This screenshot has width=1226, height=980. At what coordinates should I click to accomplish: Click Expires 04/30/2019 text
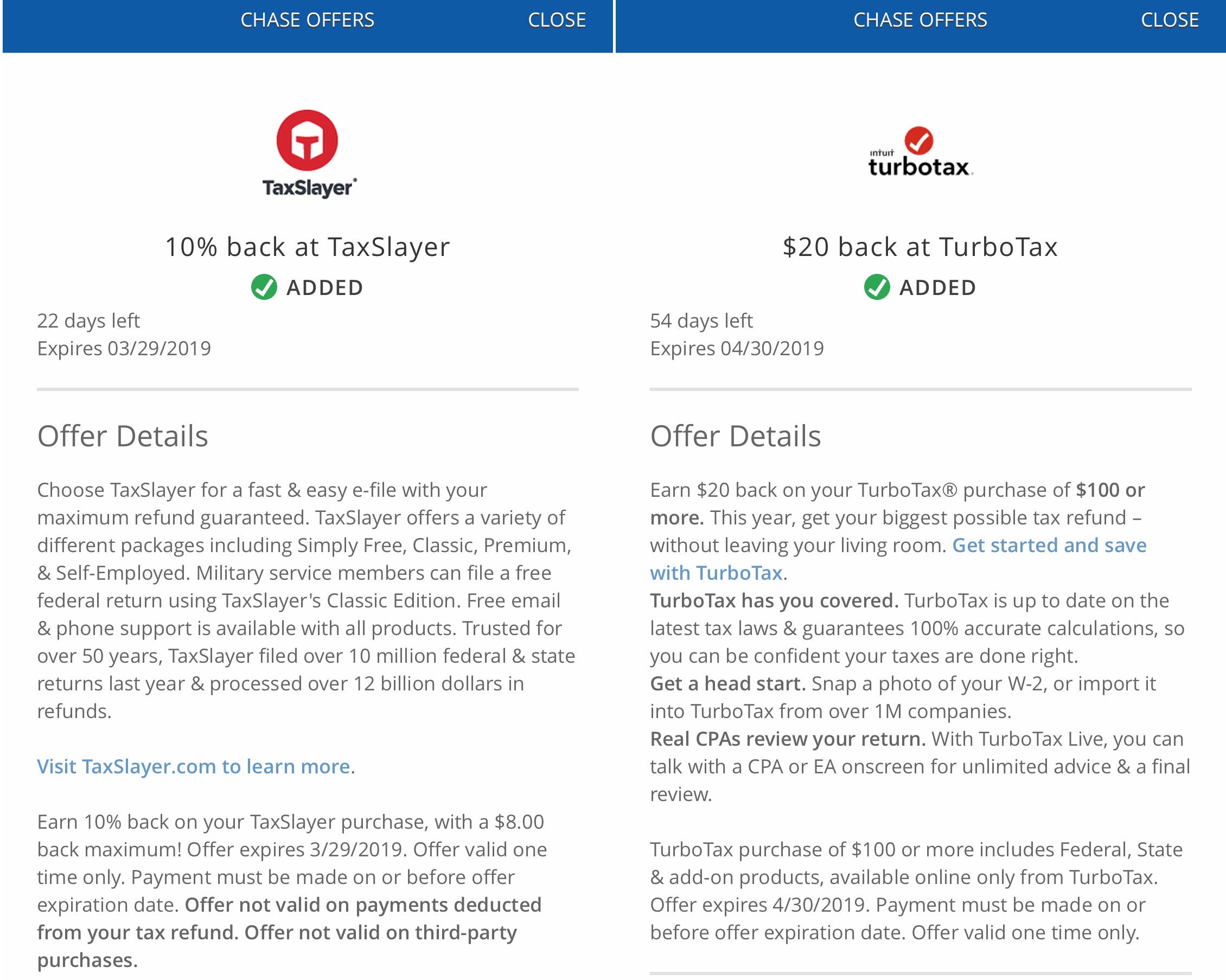[x=737, y=349]
